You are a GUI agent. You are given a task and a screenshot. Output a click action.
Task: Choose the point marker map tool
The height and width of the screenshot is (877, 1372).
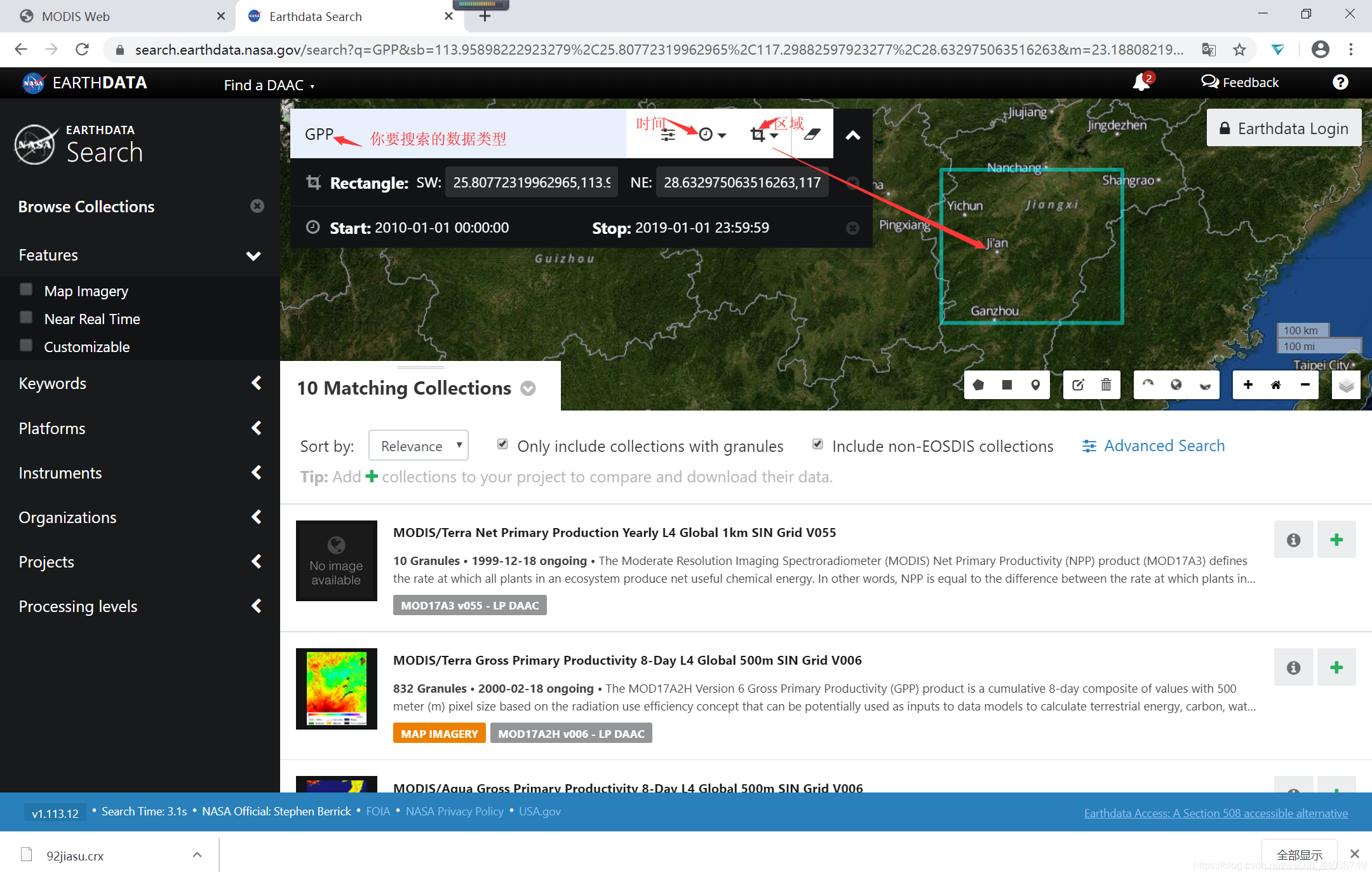pos(1035,385)
